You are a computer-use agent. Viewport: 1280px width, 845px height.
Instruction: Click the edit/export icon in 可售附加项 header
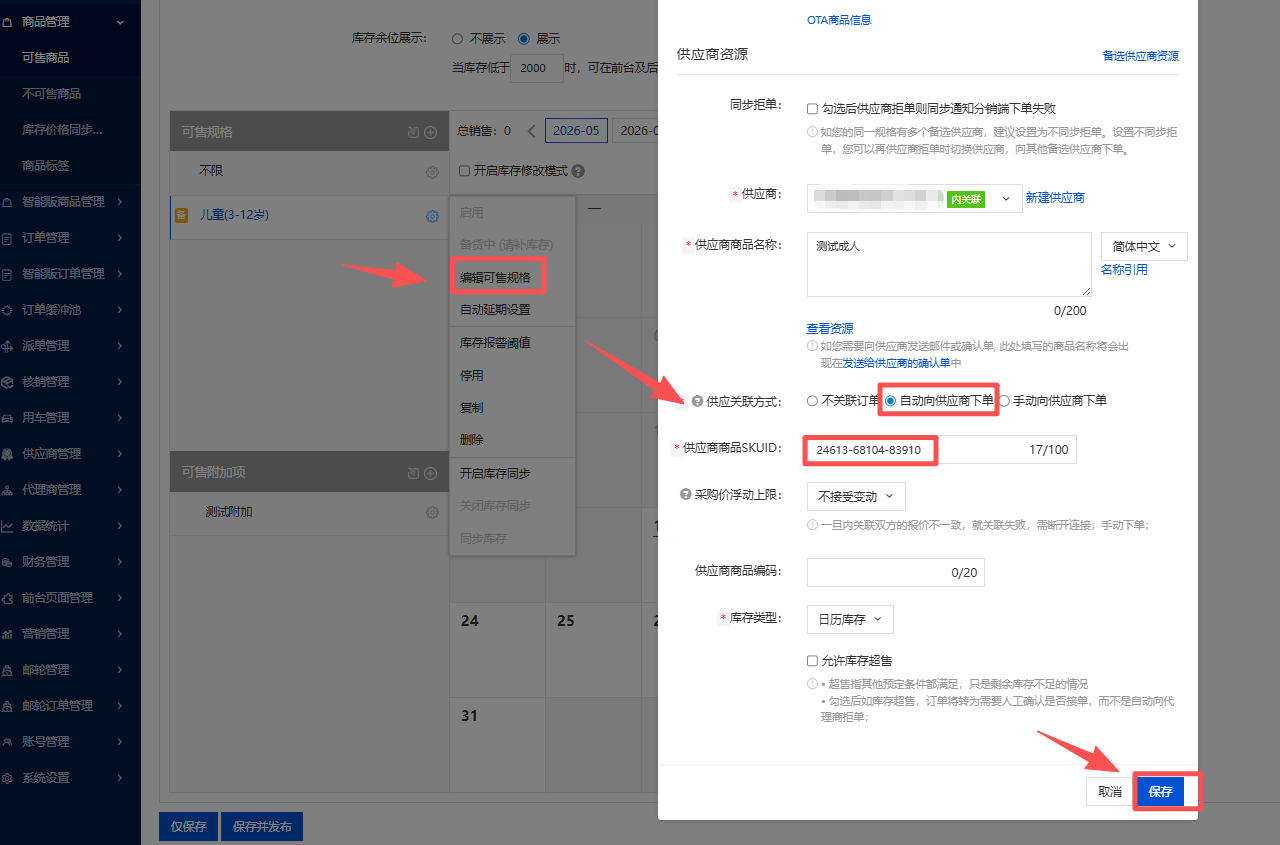pos(413,473)
